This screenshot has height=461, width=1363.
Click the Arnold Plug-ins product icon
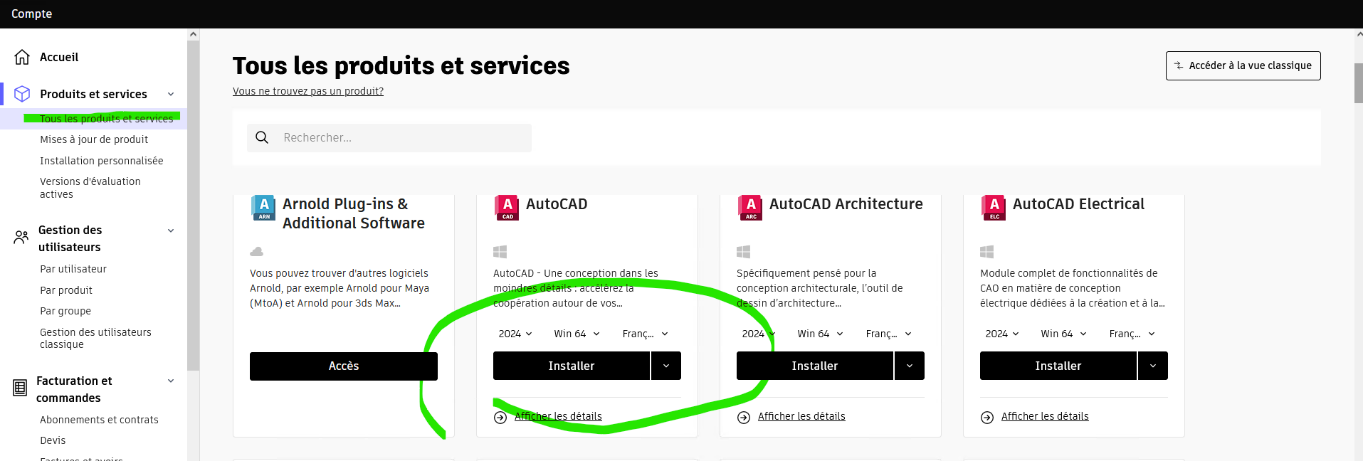(263, 207)
